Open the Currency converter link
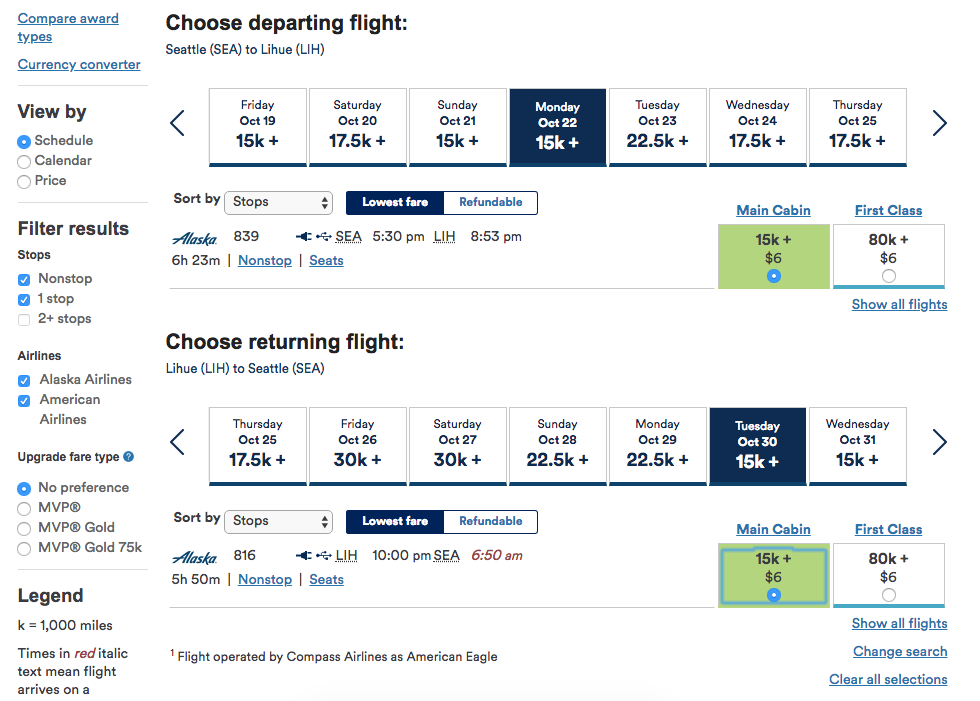980x701 pixels. pyautogui.click(x=79, y=65)
